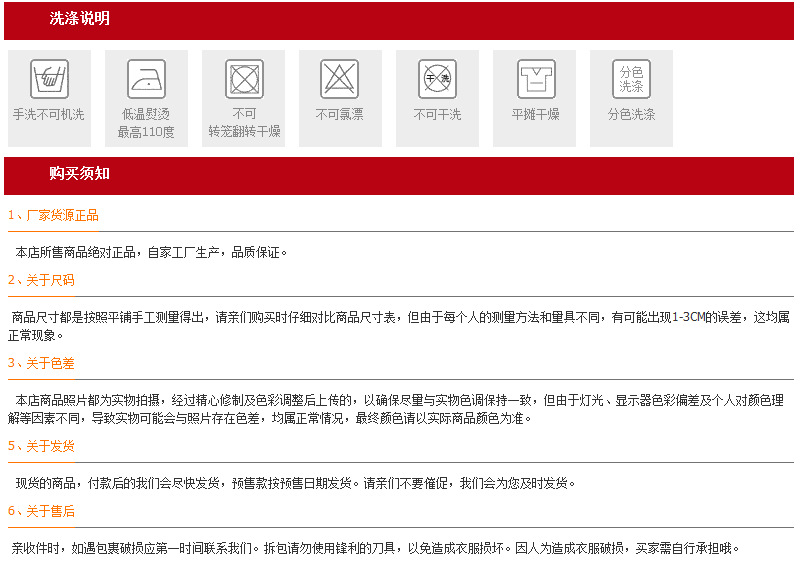Viewport: 803px width, 568px height.
Task: Click the 手洗不可机洗 caption text
Action: pyautogui.click(x=49, y=115)
